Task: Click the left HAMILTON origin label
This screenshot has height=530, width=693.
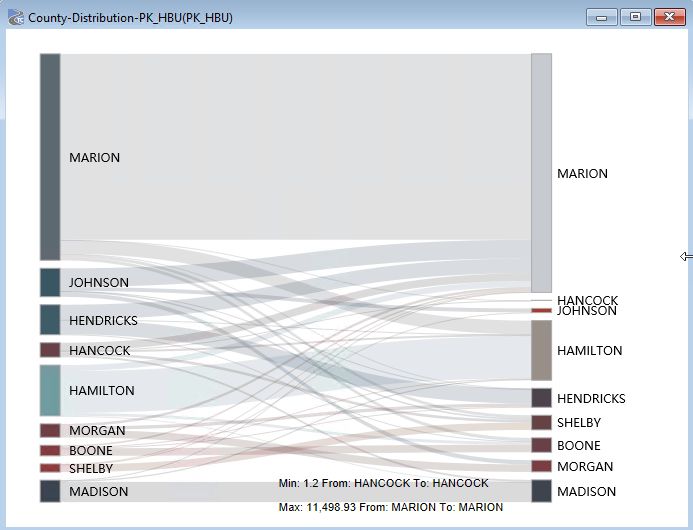Action: point(102,390)
